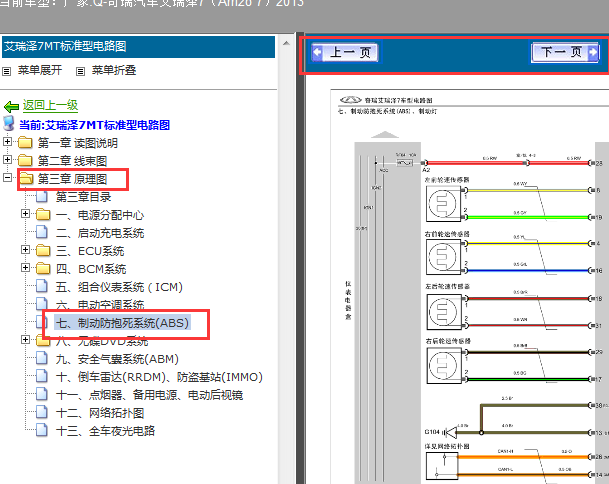Click the menu expand list icon

(7, 71)
